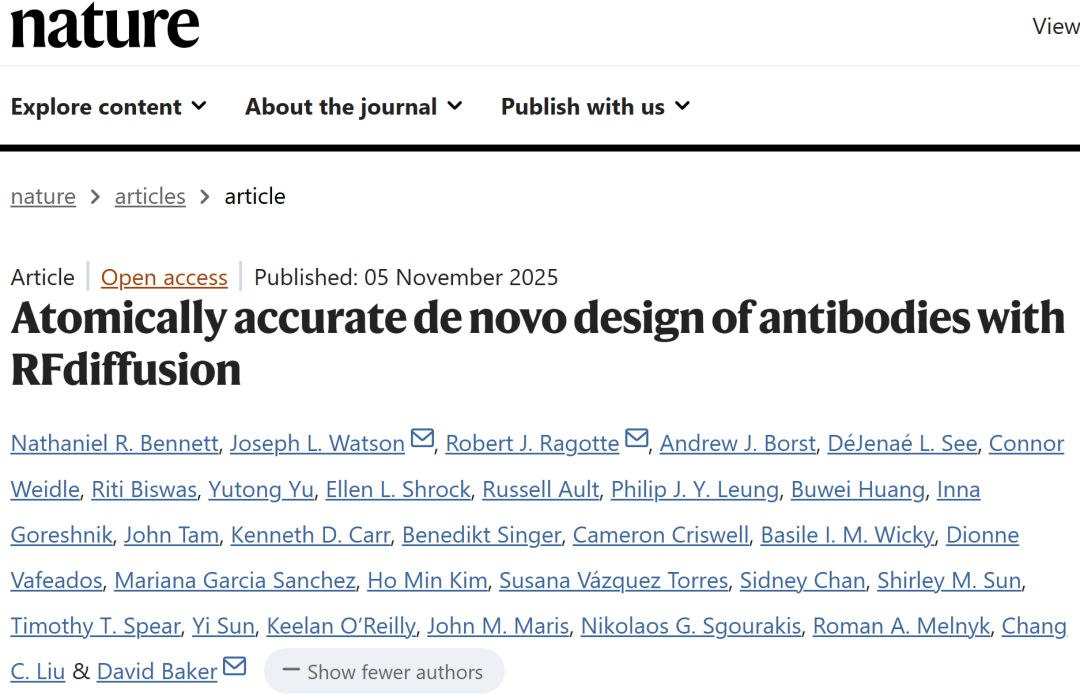The height and width of the screenshot is (697, 1080).
Task: Expand the Publish with us menu
Action: (x=596, y=107)
